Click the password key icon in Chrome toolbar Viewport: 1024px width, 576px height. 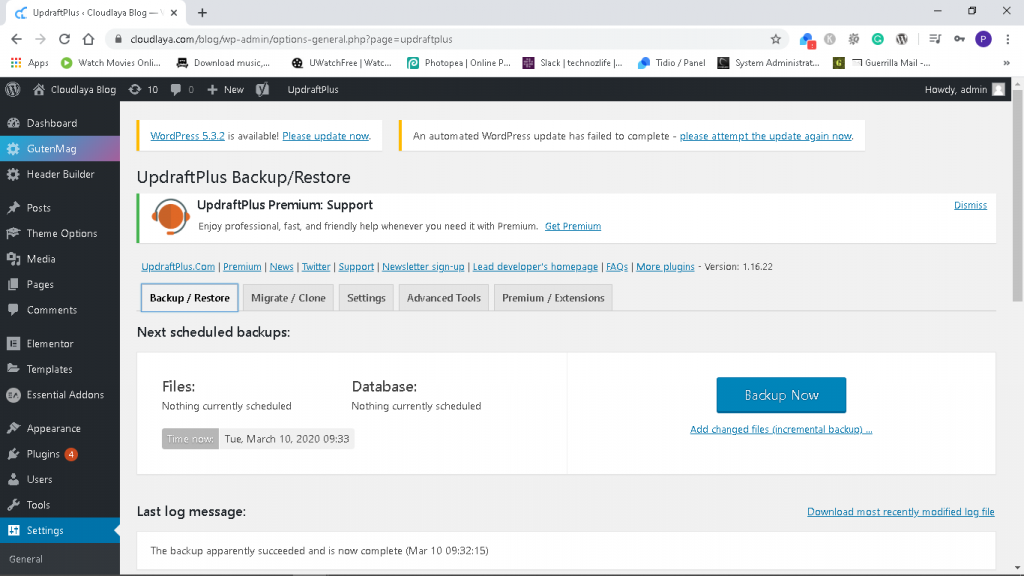(x=959, y=39)
